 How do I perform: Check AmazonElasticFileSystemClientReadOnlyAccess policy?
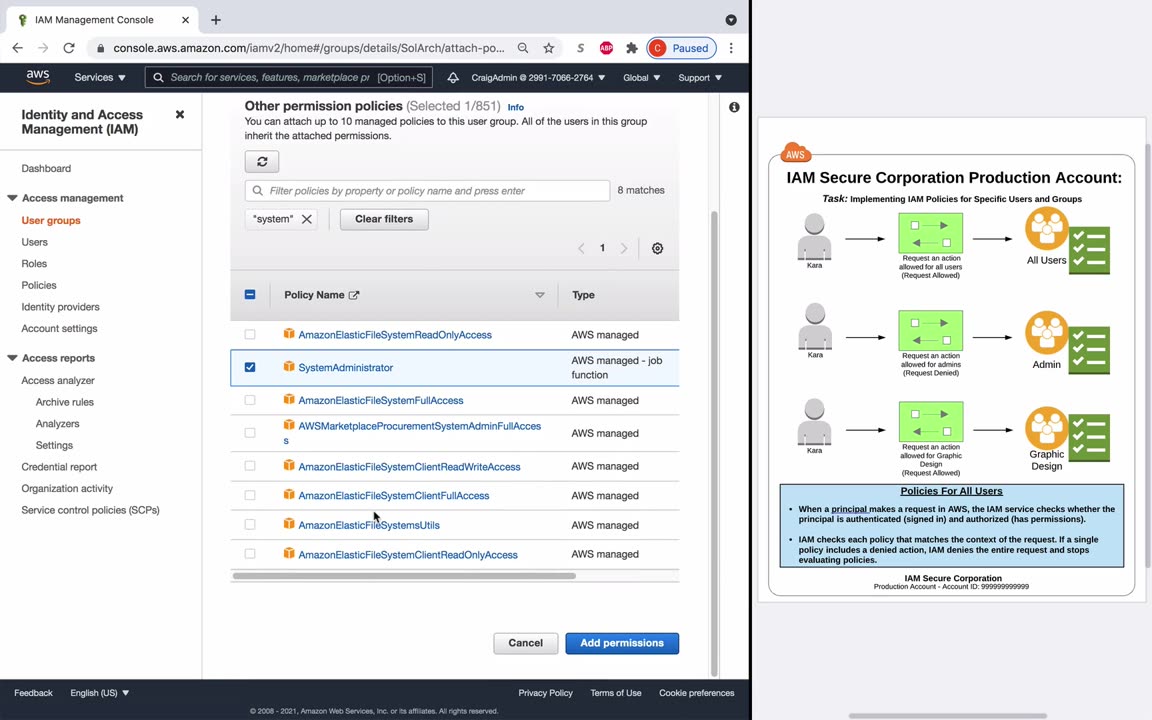click(250, 554)
